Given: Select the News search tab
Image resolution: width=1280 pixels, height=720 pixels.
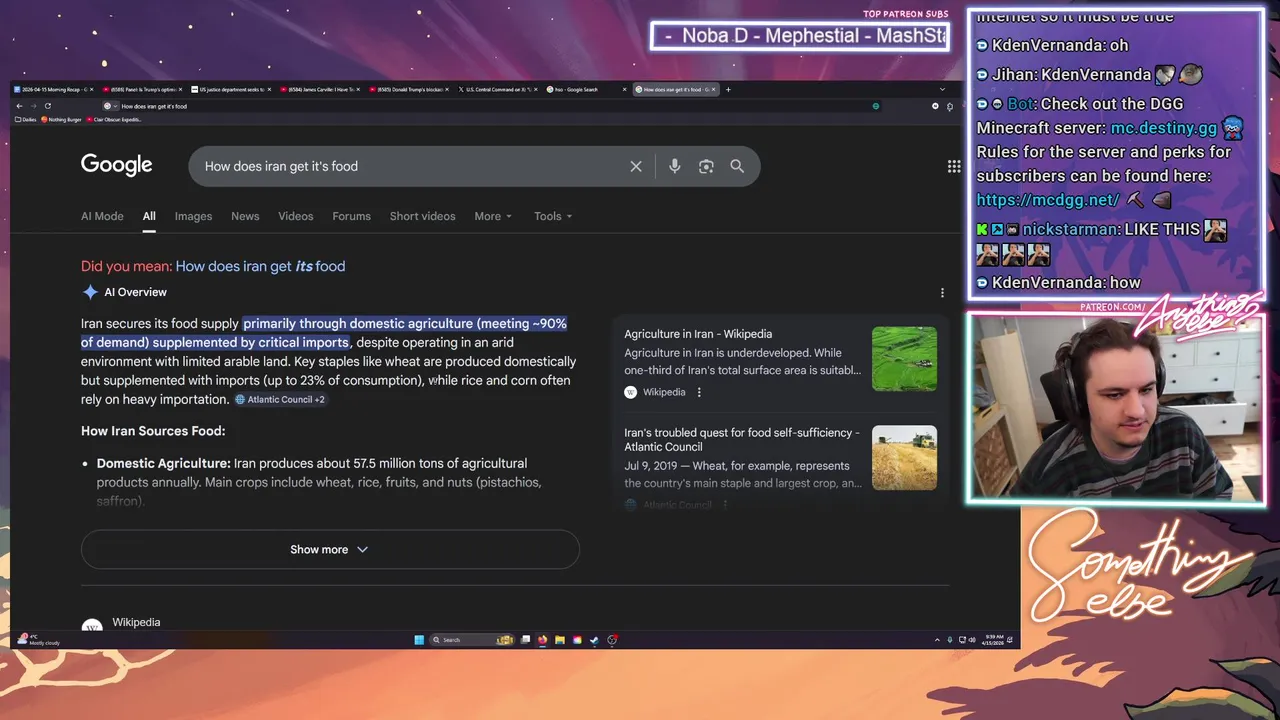Looking at the screenshot, I should coord(245,216).
